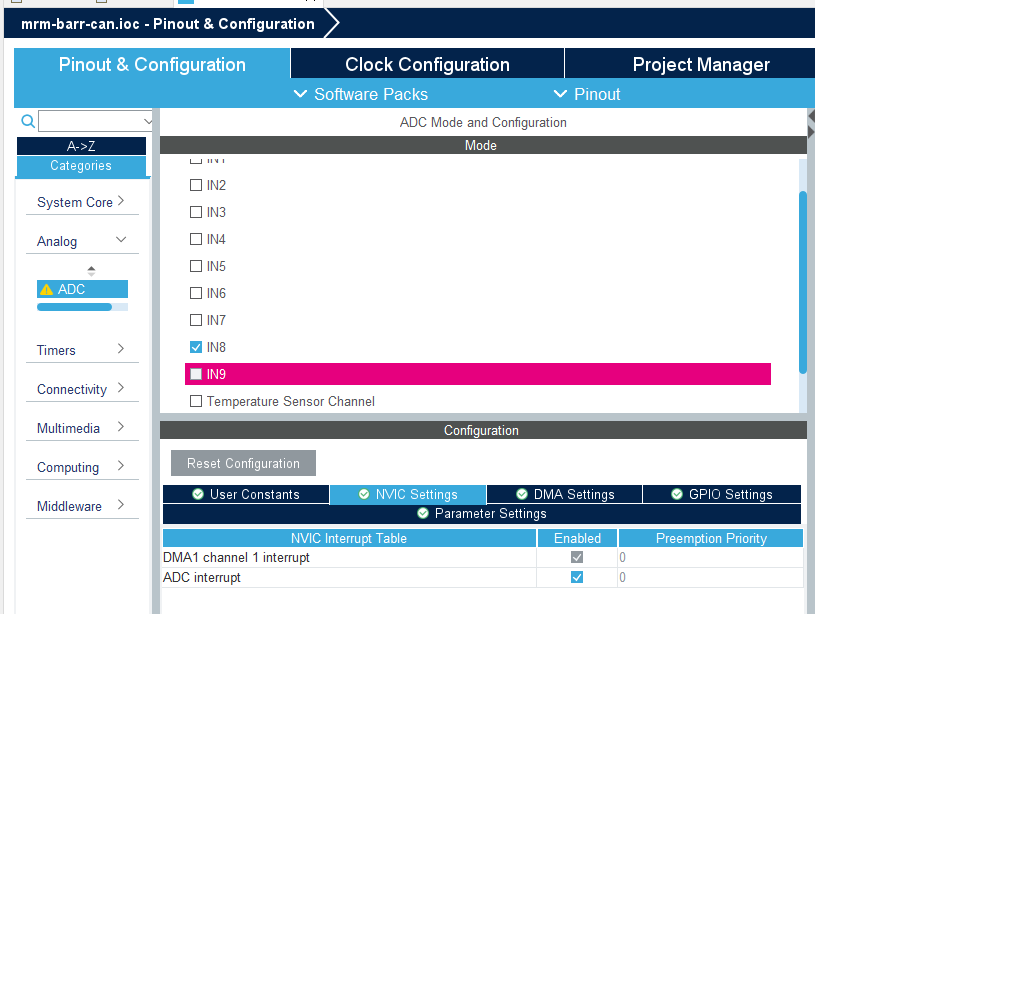Expand the System Core category
Image resolution: width=1034 pixels, height=994 pixels.
pos(82,202)
